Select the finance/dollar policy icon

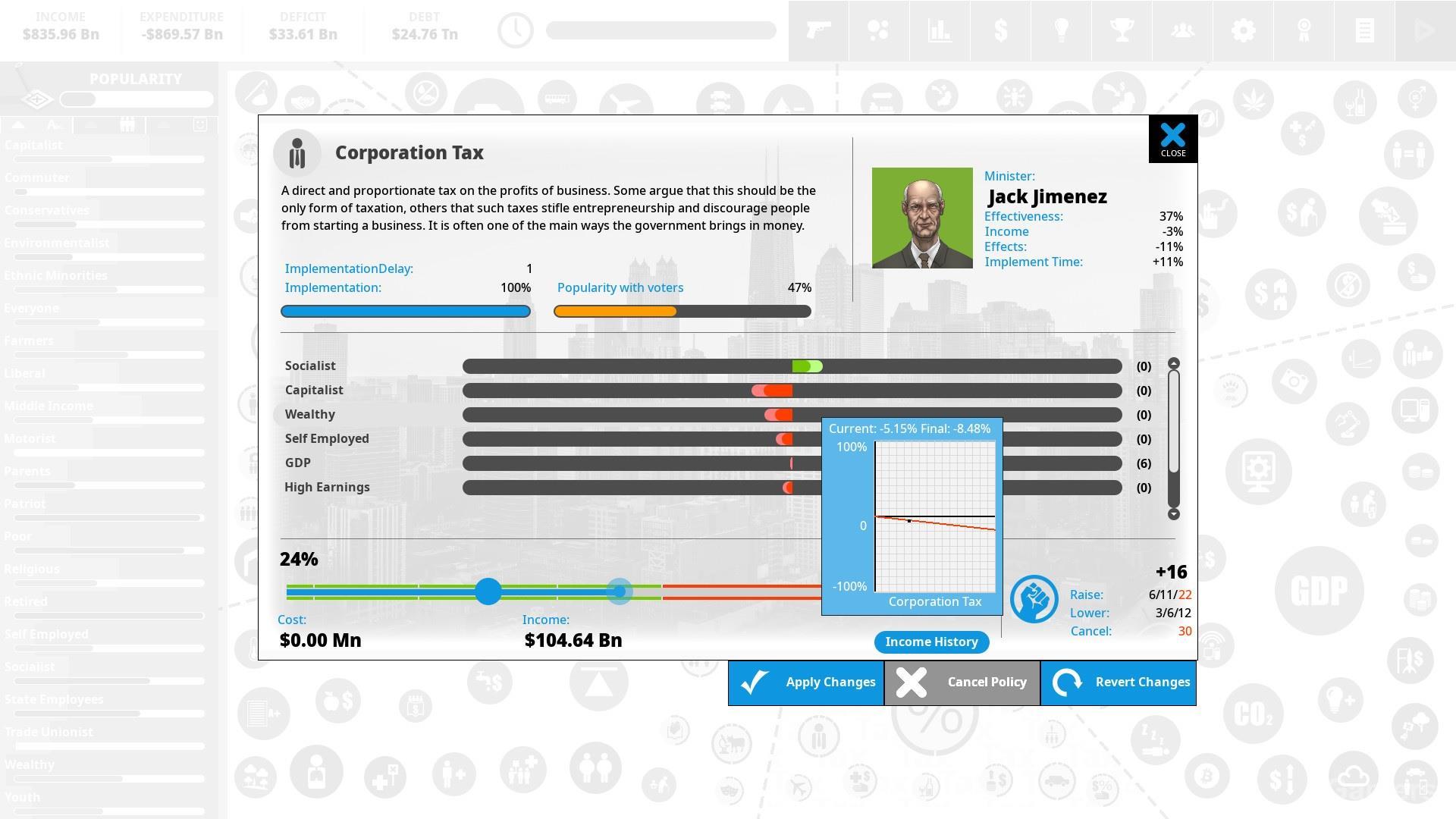point(1001,30)
